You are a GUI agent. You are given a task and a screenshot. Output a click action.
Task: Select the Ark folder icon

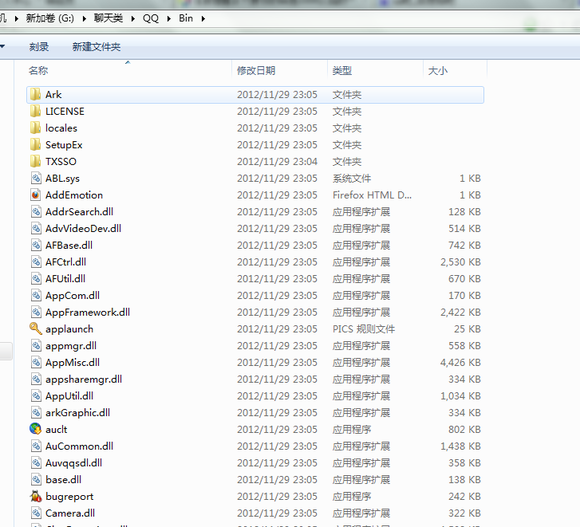(x=35, y=95)
